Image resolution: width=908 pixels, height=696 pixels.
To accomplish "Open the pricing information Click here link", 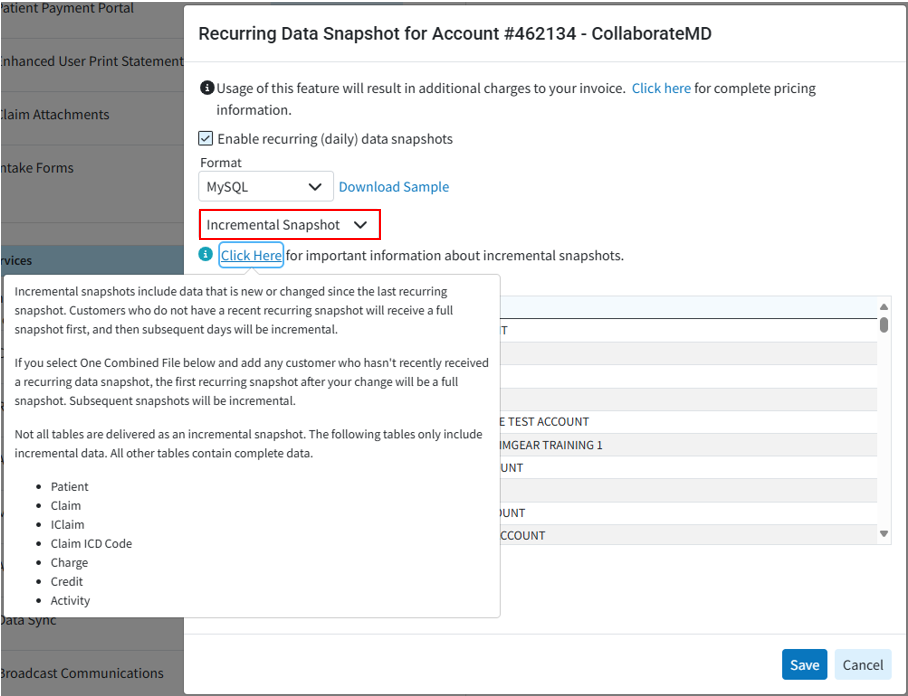I will (x=661, y=88).
